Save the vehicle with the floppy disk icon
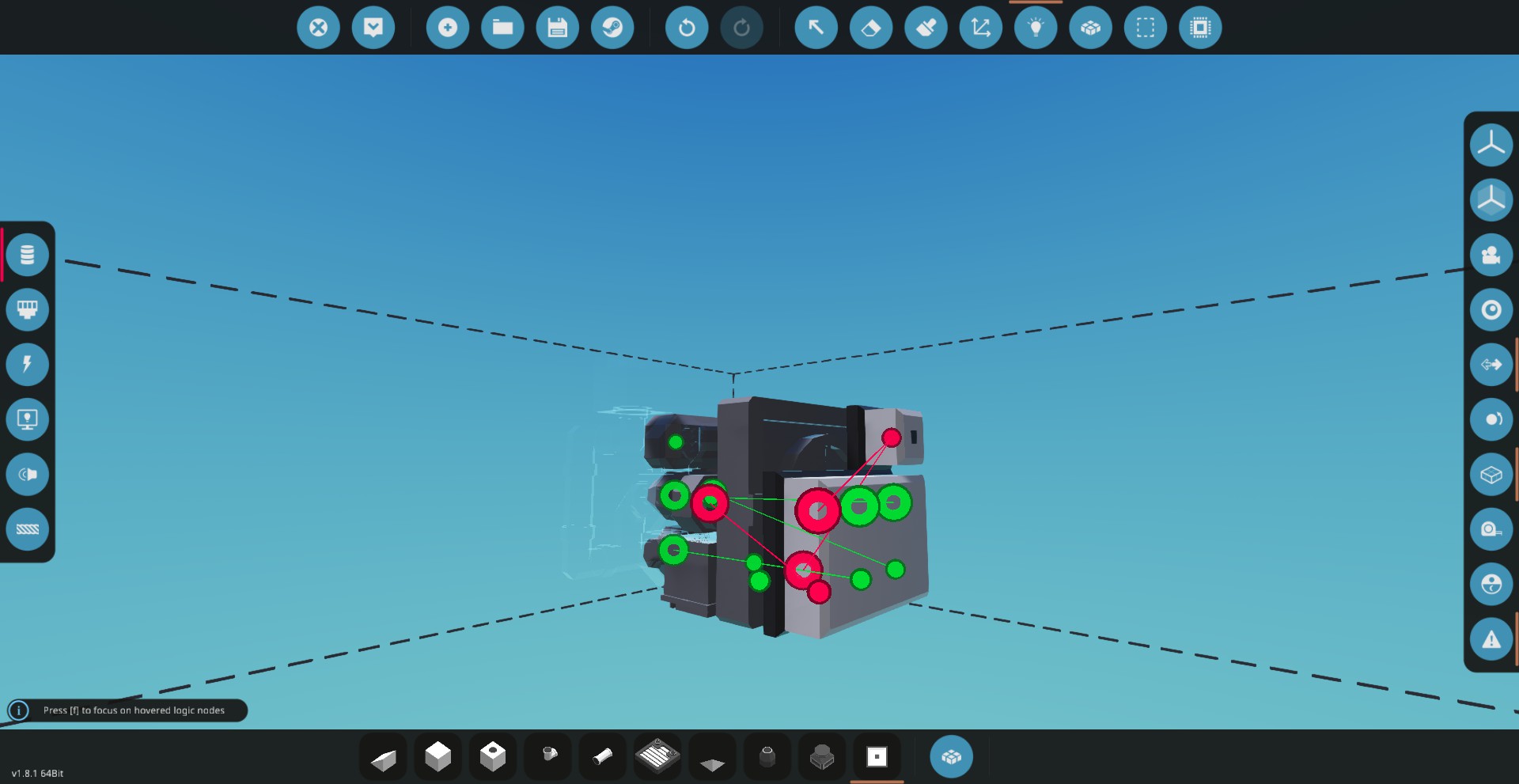The image size is (1519, 784). point(558,28)
